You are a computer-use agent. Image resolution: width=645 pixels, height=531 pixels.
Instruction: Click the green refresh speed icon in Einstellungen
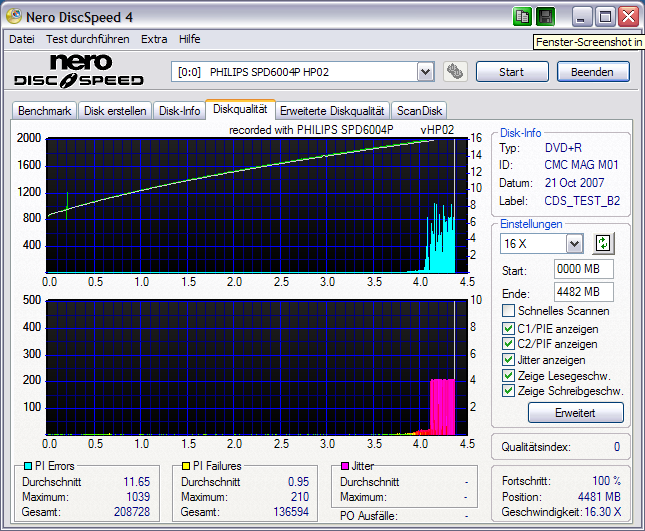click(x=603, y=243)
